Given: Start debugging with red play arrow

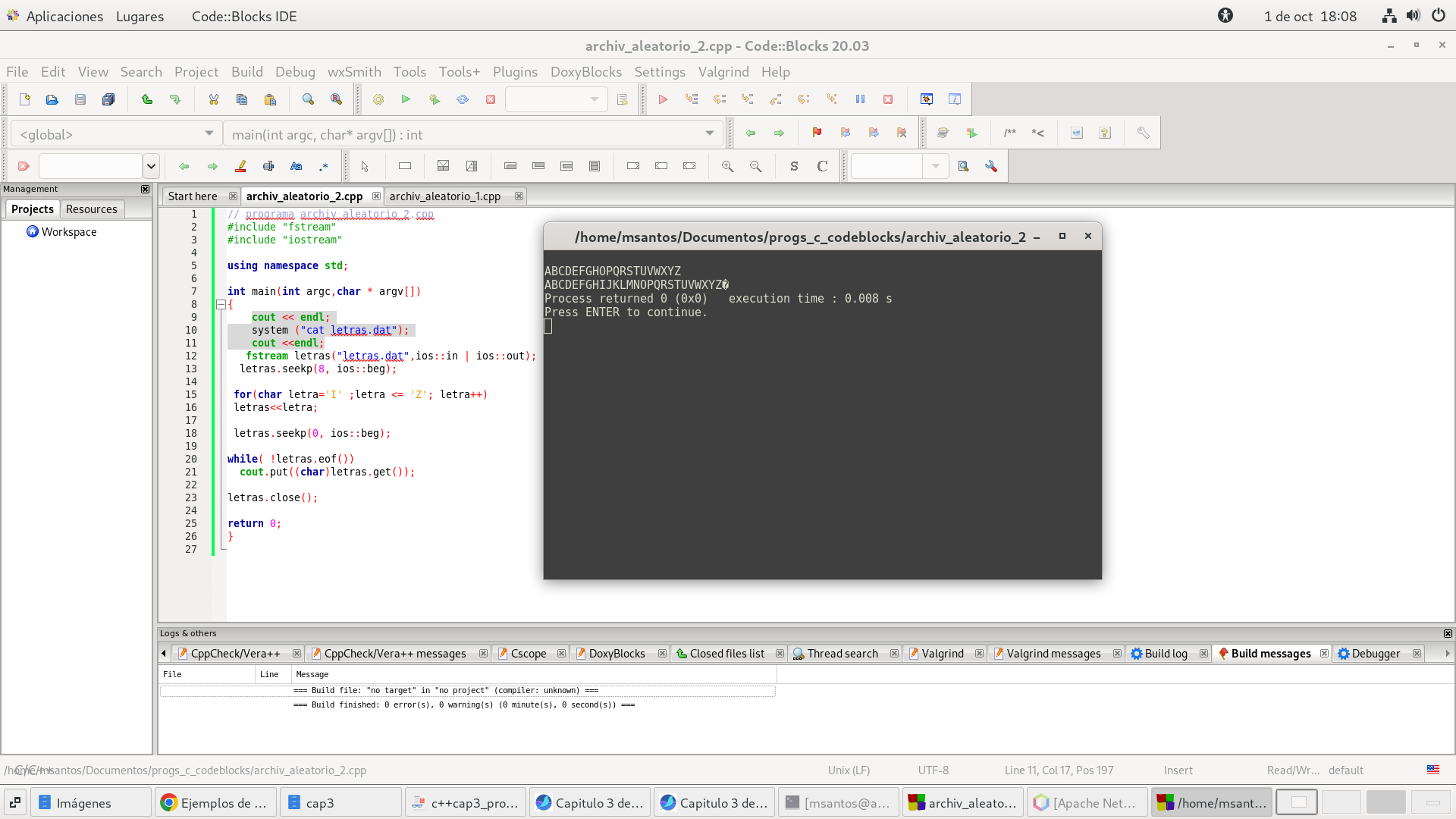Looking at the screenshot, I should [x=663, y=99].
